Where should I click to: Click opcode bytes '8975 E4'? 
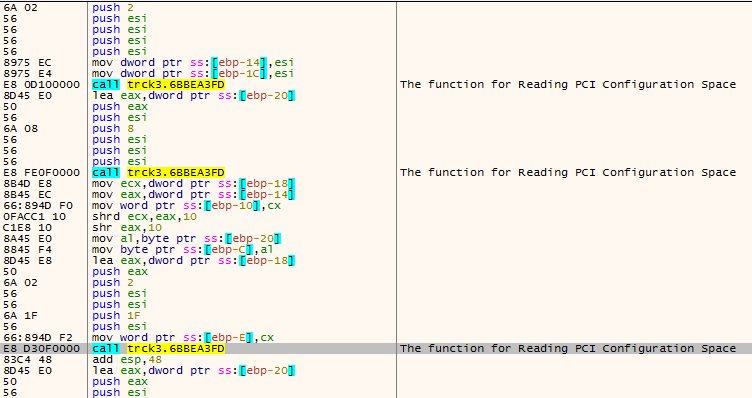click(27, 73)
